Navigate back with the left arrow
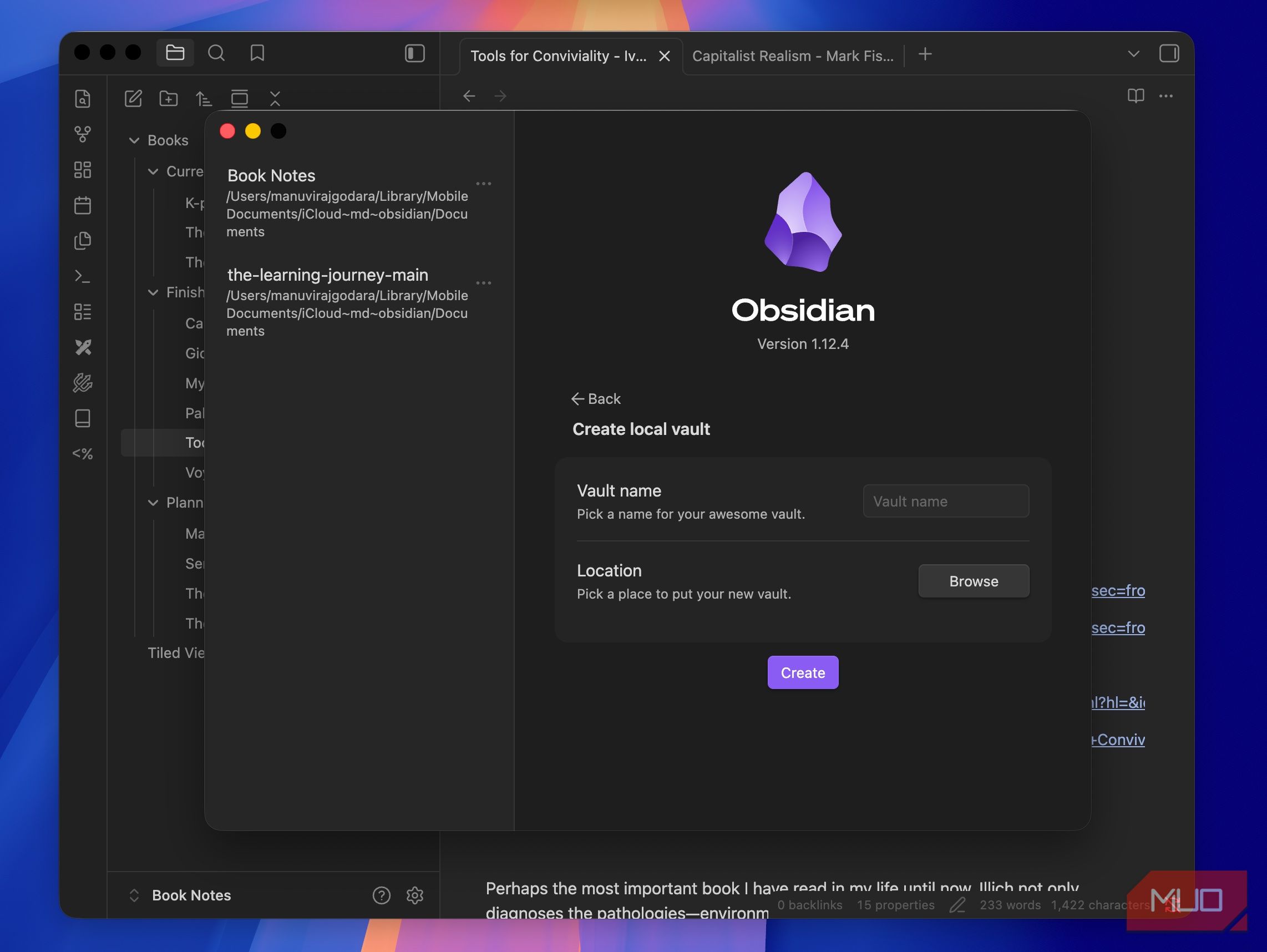Screen dimensions: 1267x952 [x=469, y=95]
